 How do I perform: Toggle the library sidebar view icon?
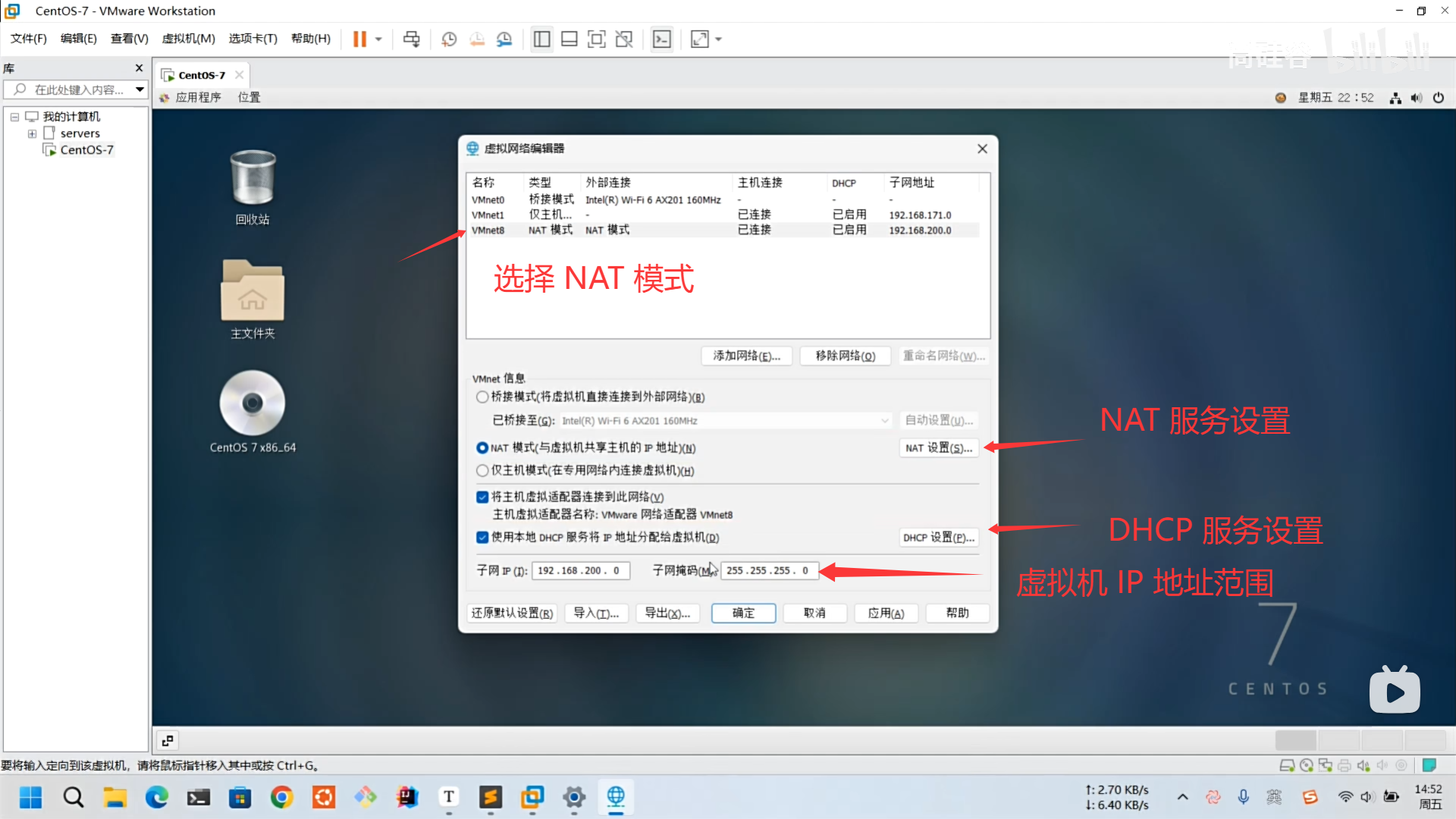541,39
